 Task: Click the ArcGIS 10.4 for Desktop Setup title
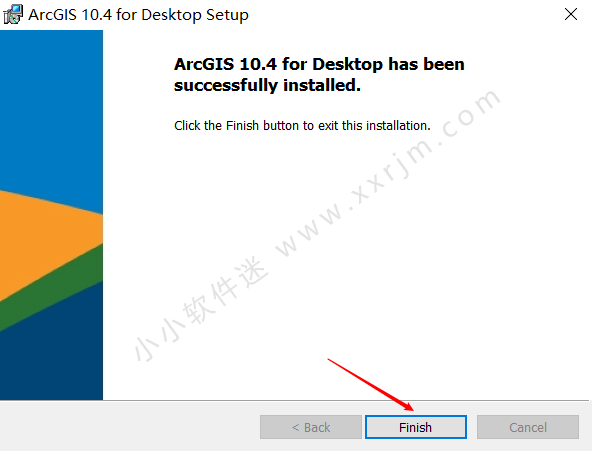138,15
